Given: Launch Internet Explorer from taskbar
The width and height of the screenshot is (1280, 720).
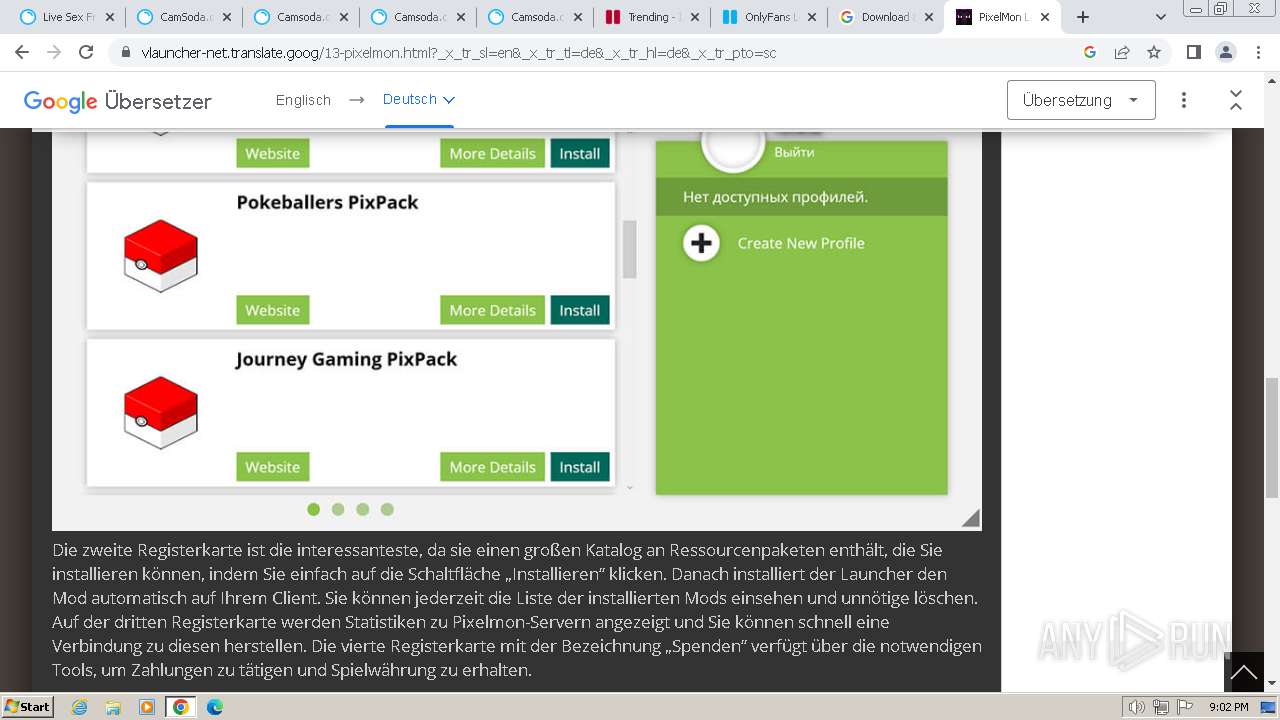Looking at the screenshot, I should (80, 707).
